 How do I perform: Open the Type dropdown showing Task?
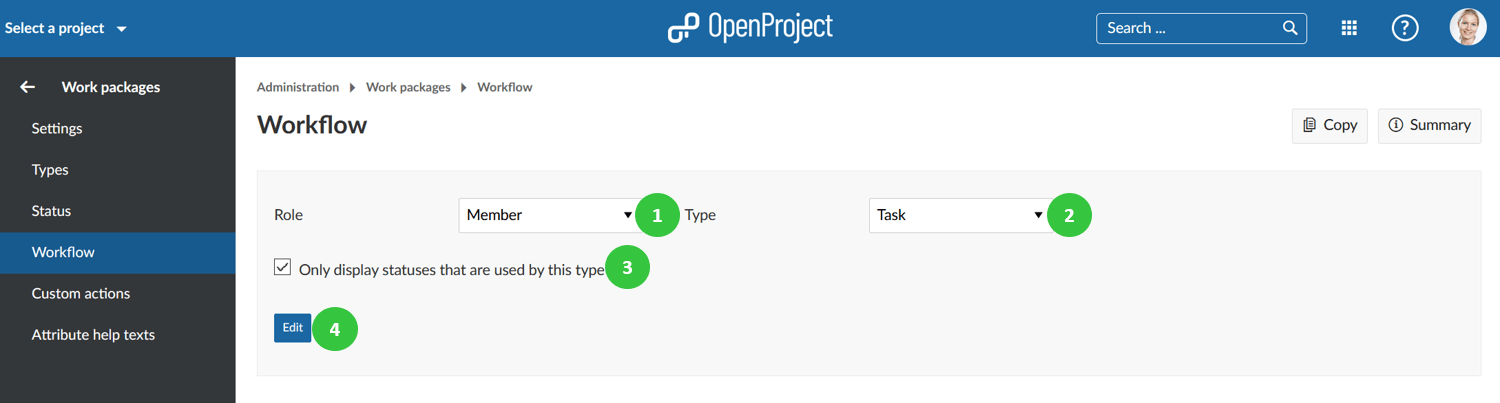[958, 215]
